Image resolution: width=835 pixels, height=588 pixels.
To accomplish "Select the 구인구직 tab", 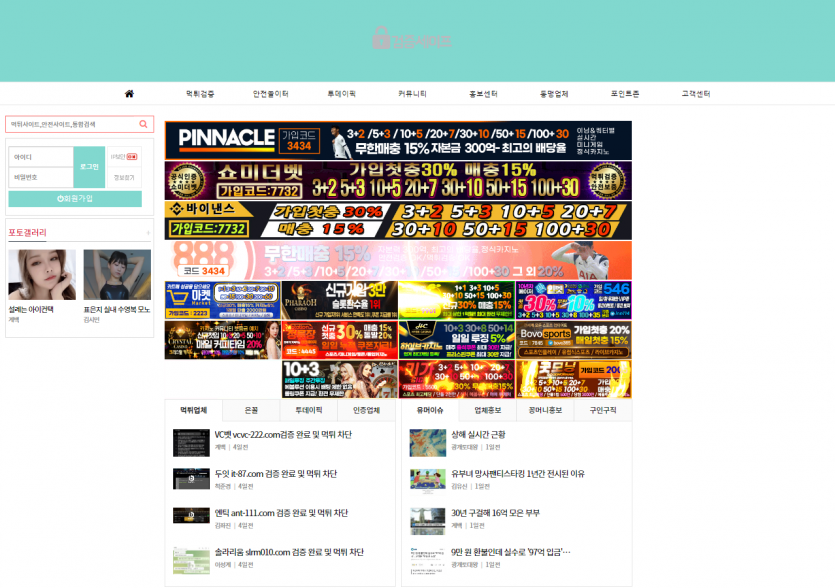I will (x=603, y=410).
